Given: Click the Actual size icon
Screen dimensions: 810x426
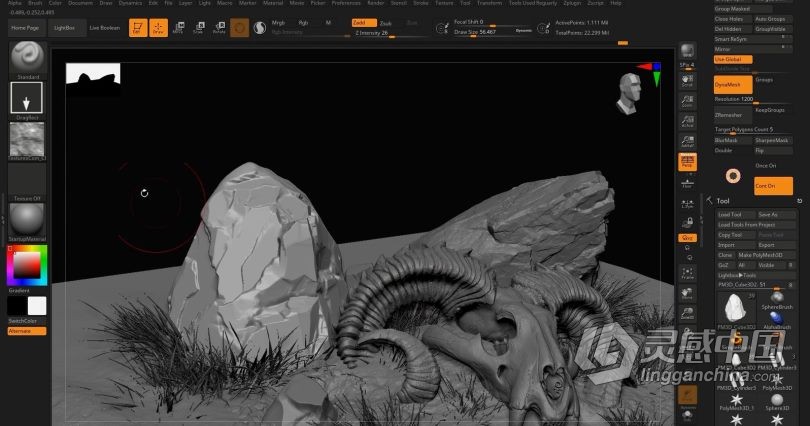Looking at the screenshot, I should (687, 121).
